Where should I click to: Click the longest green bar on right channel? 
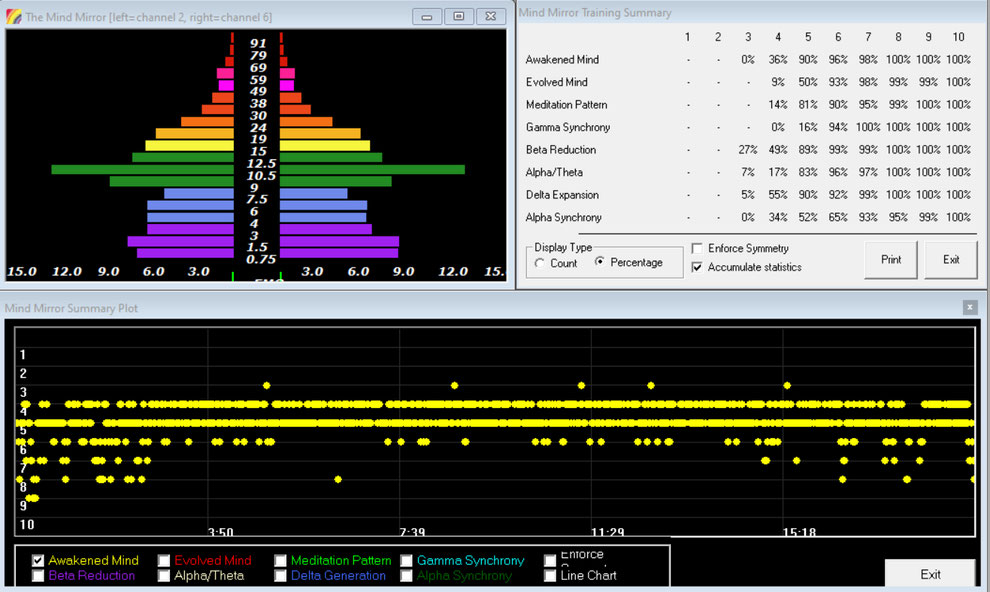tap(372, 170)
